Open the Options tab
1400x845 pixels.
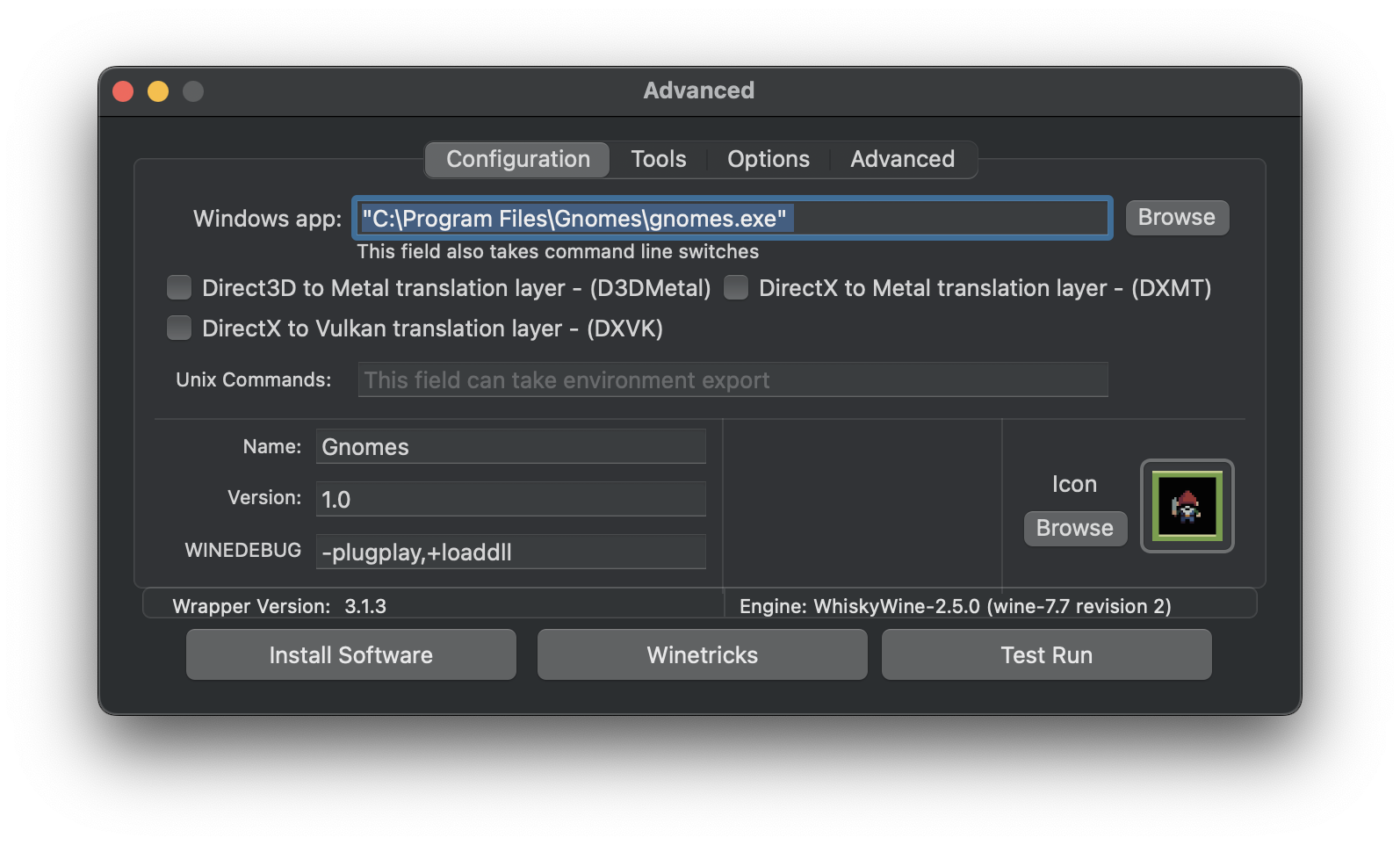[768, 159]
